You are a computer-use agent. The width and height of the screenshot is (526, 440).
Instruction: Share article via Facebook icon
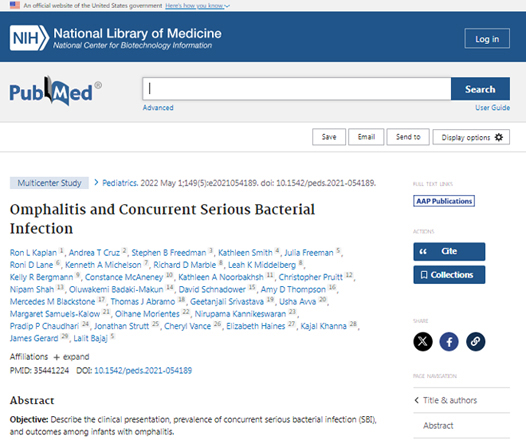[x=449, y=342]
